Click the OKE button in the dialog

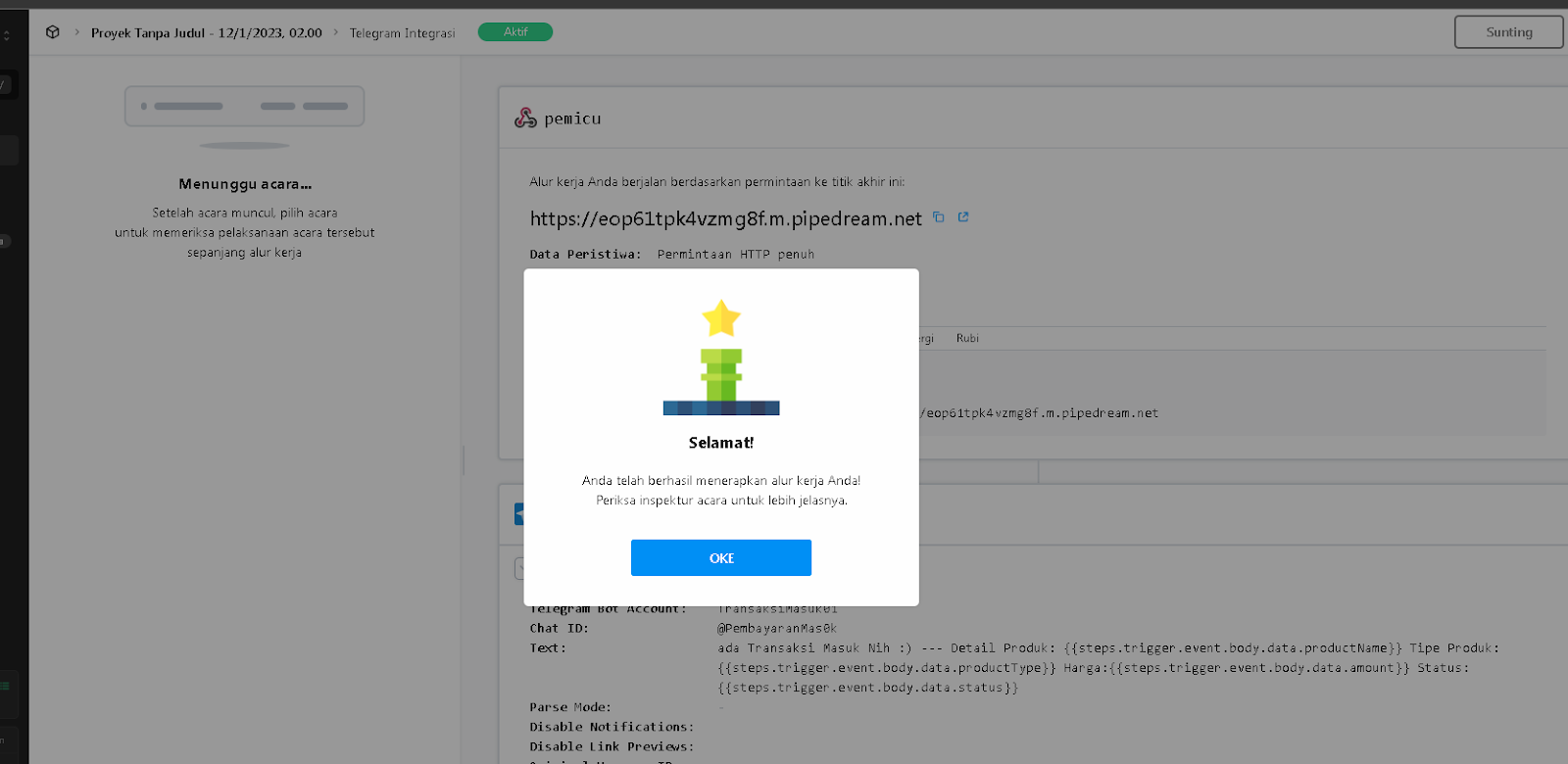tap(721, 557)
